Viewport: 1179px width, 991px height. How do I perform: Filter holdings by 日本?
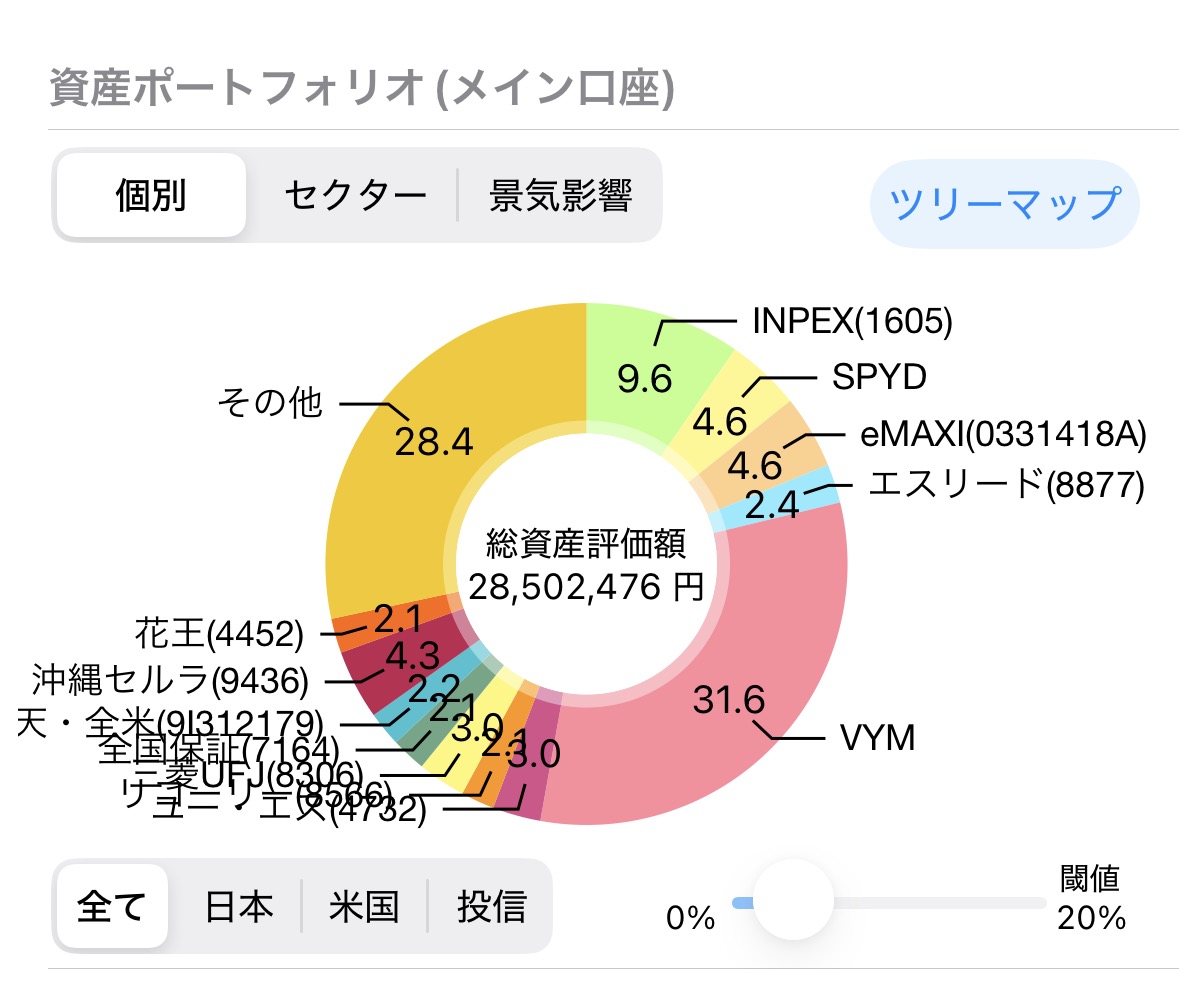click(239, 906)
